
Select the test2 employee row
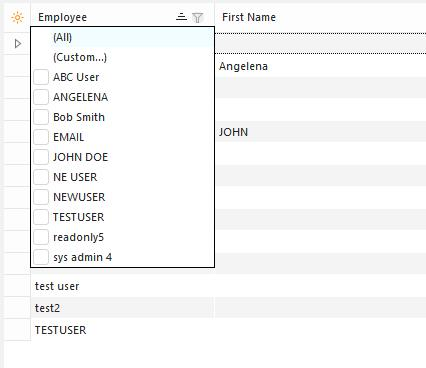click(122, 308)
